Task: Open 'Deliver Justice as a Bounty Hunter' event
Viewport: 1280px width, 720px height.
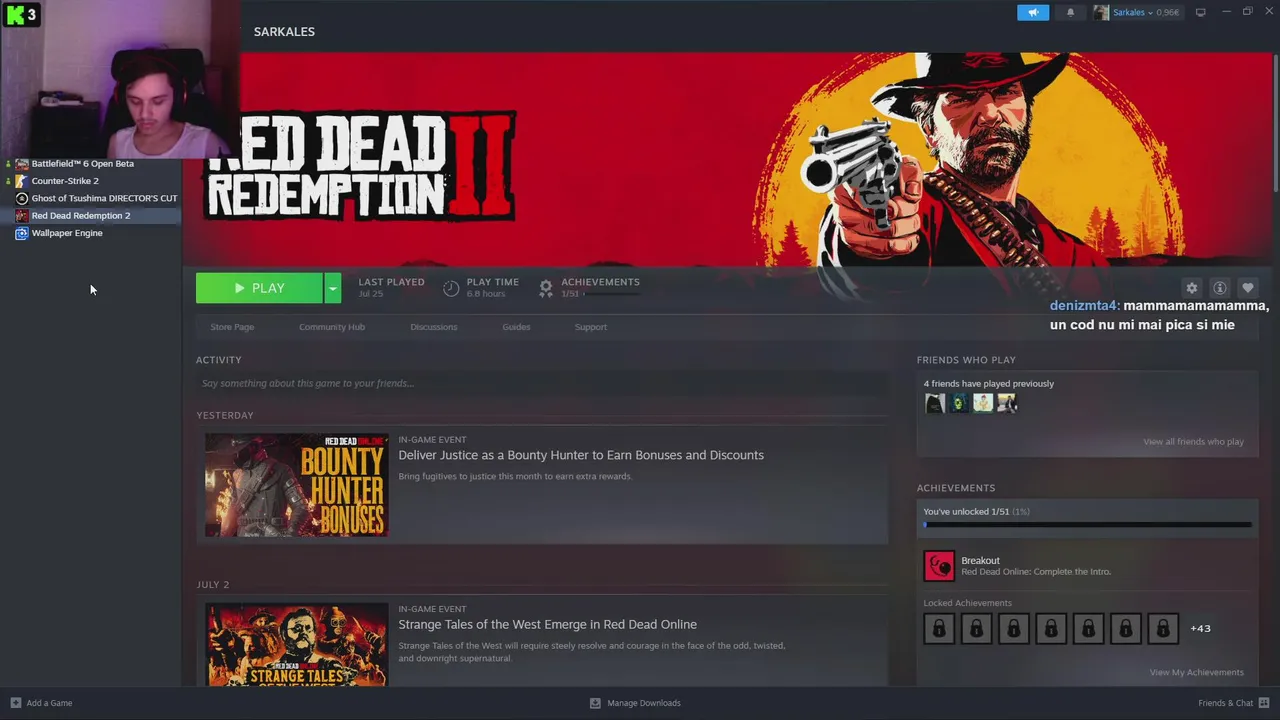Action: pyautogui.click(x=581, y=455)
